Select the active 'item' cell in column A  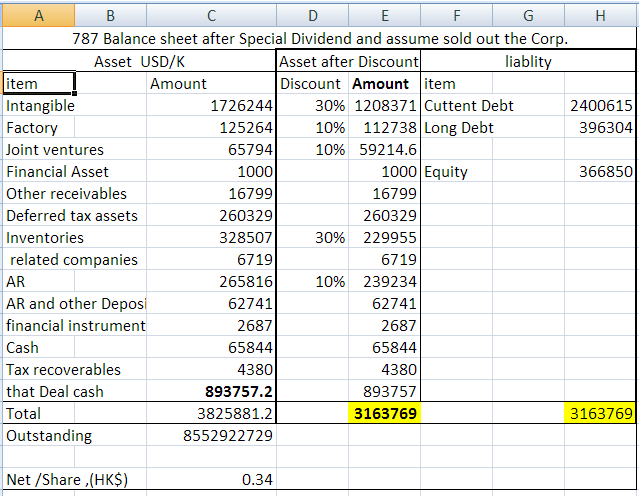coord(38,84)
